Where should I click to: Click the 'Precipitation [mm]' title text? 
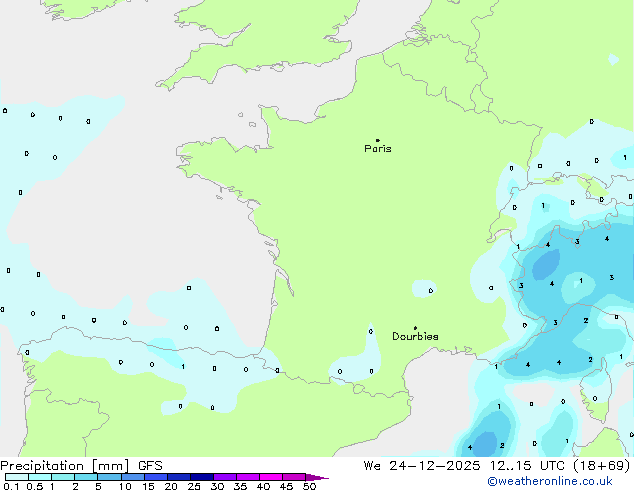[65, 466]
